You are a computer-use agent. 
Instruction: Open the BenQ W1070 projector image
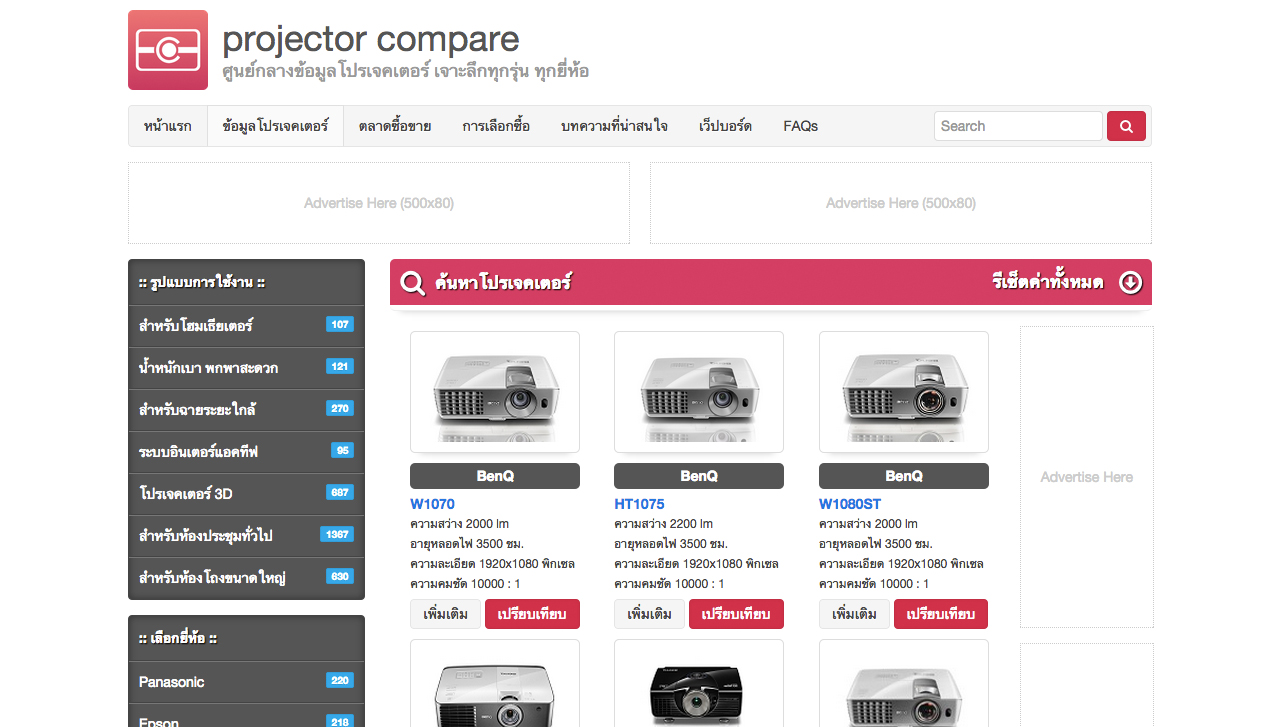[x=495, y=392]
